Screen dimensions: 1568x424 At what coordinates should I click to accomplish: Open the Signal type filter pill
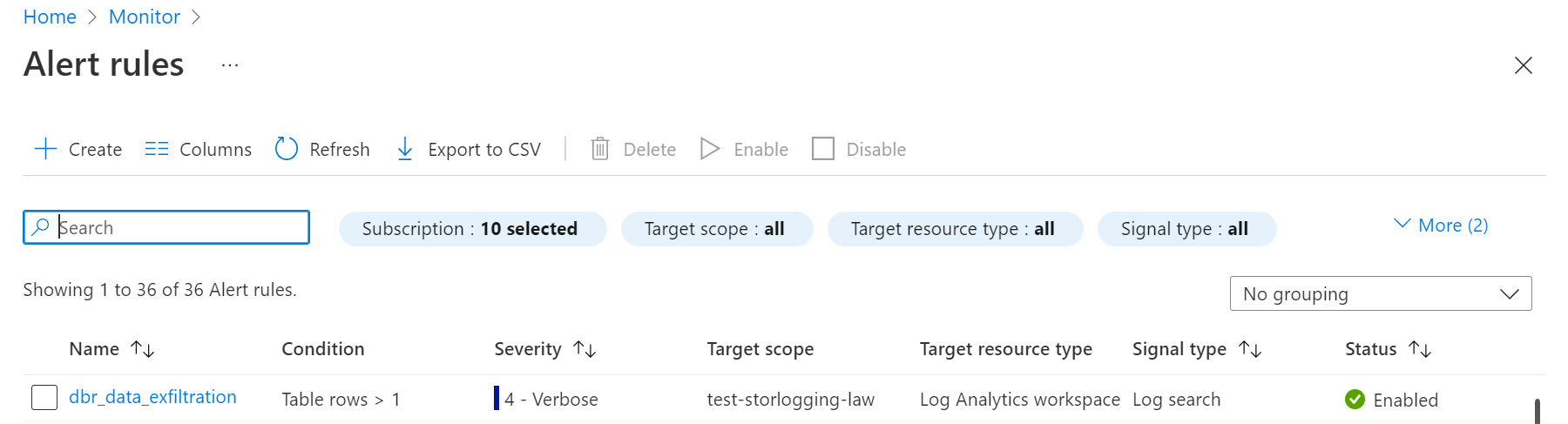click(x=1186, y=229)
